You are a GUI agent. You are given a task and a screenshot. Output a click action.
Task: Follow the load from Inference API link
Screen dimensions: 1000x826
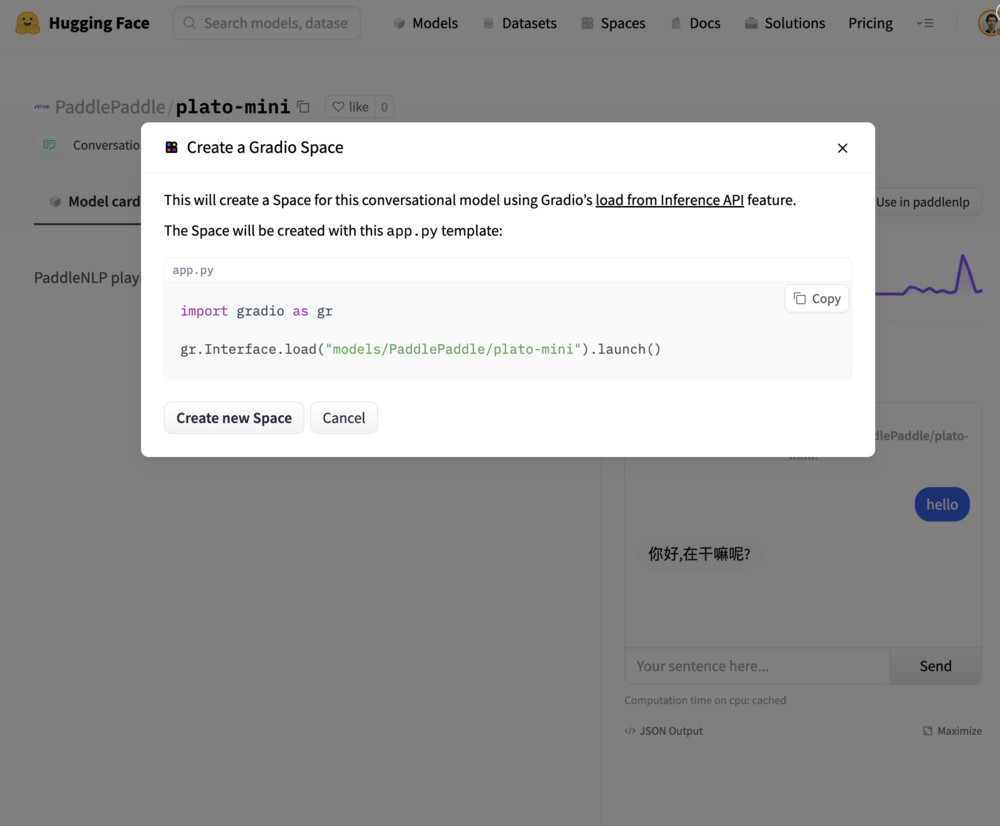[x=669, y=200]
